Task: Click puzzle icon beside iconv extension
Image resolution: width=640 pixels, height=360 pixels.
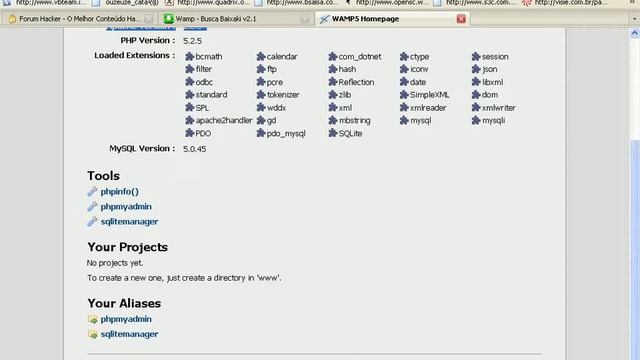Action: tap(404, 69)
